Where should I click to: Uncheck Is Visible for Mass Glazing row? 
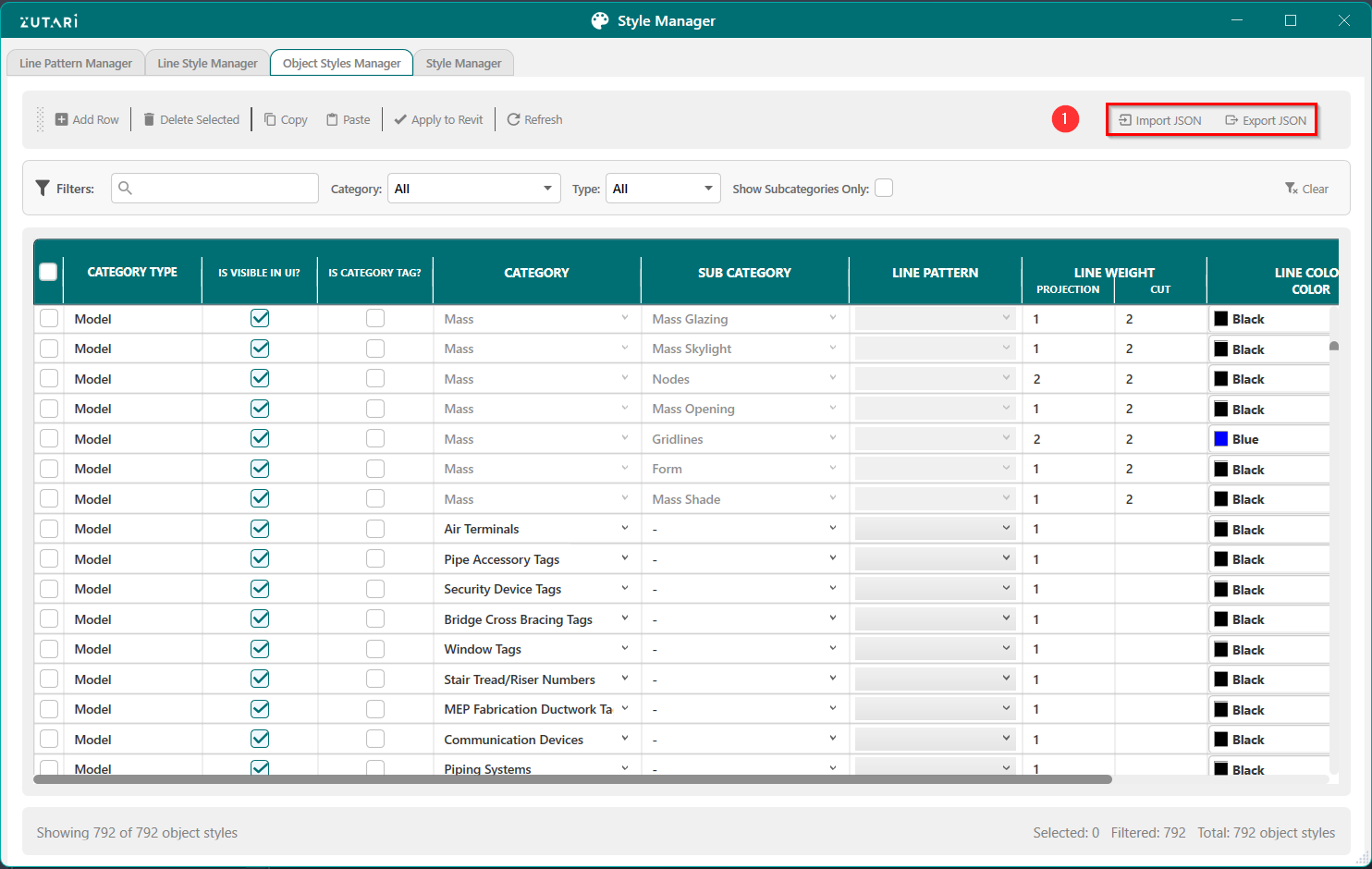pyautogui.click(x=260, y=318)
